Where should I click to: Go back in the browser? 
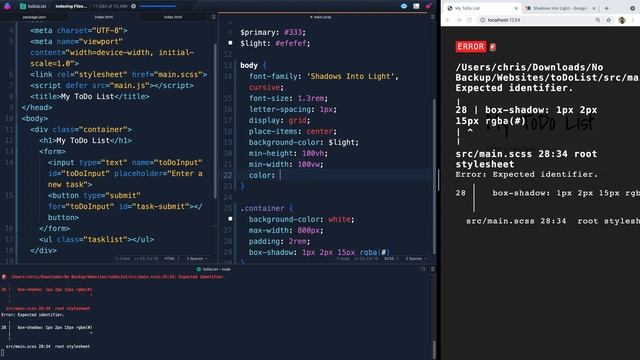448,20
